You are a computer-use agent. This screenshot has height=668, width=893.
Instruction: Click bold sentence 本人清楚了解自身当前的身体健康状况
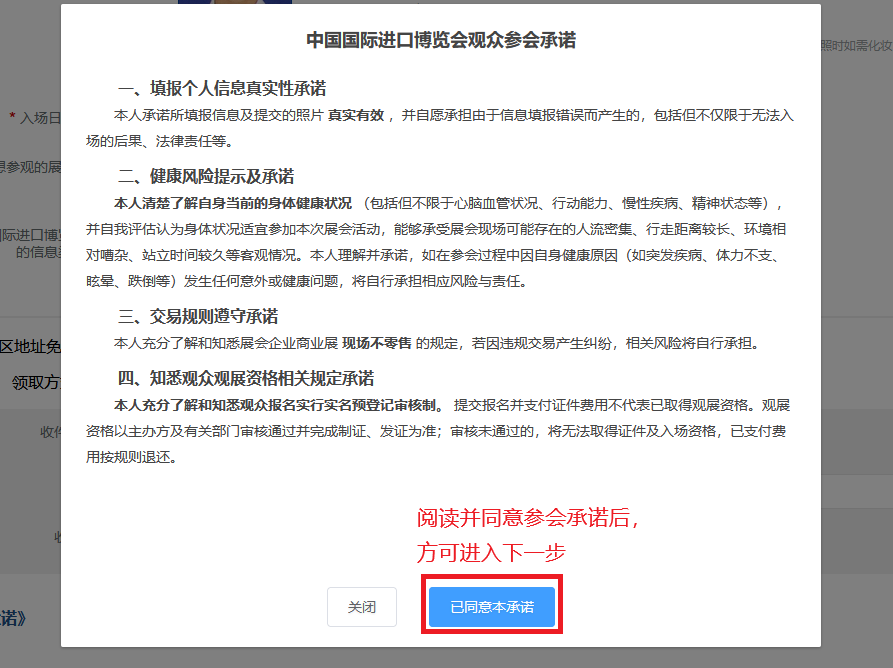pyautogui.click(x=233, y=203)
